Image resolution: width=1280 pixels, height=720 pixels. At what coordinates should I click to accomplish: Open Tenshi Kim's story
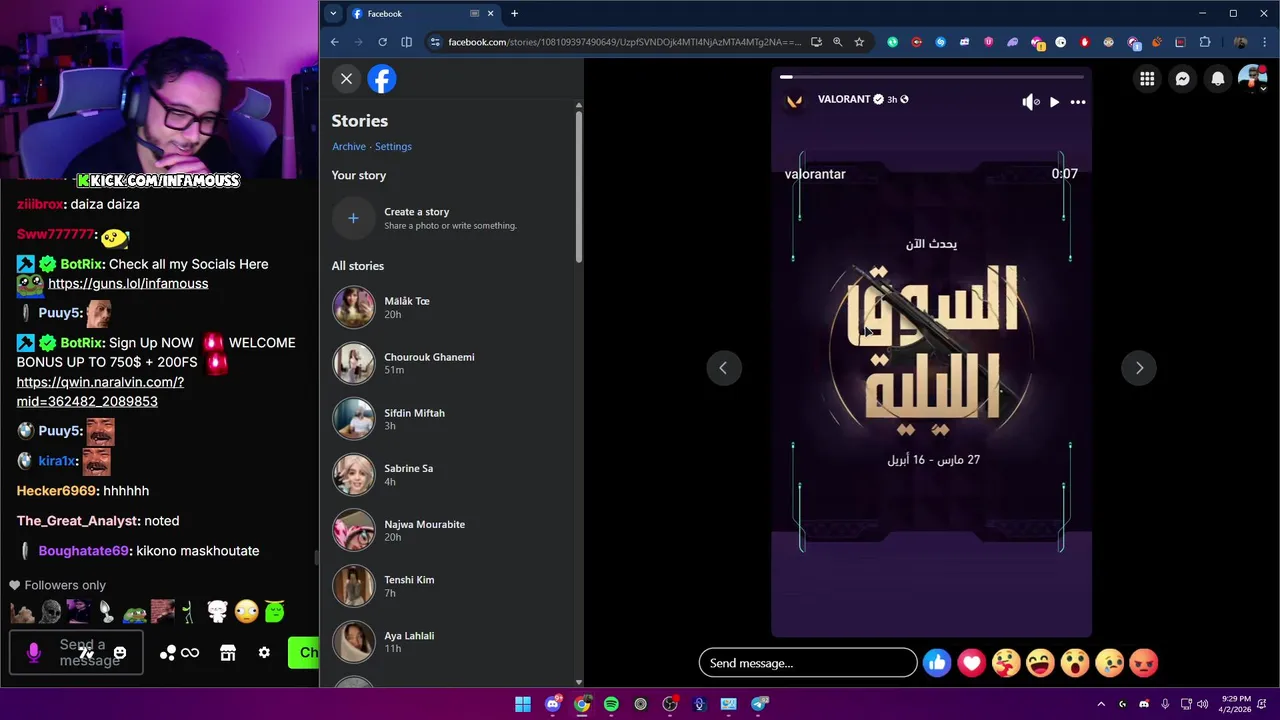[450, 586]
